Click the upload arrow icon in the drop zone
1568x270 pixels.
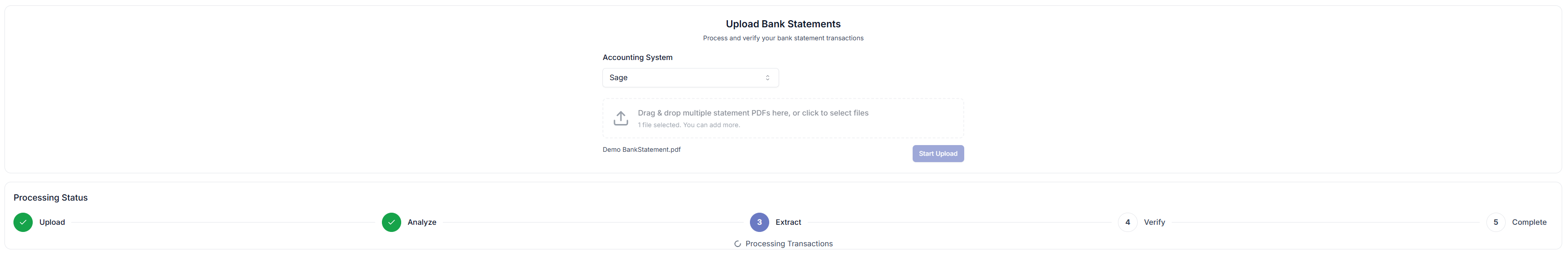pyautogui.click(x=620, y=117)
